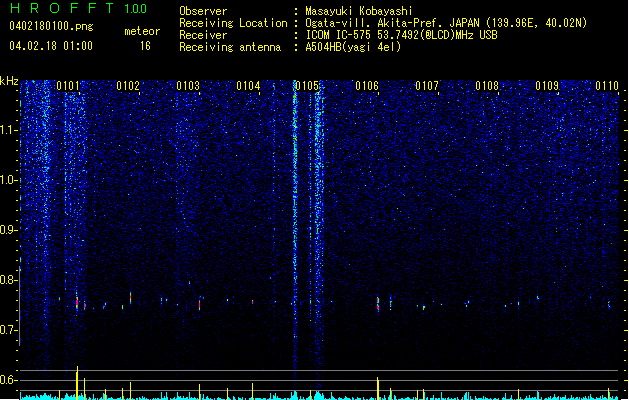Click the 0105 time marker

(307, 86)
